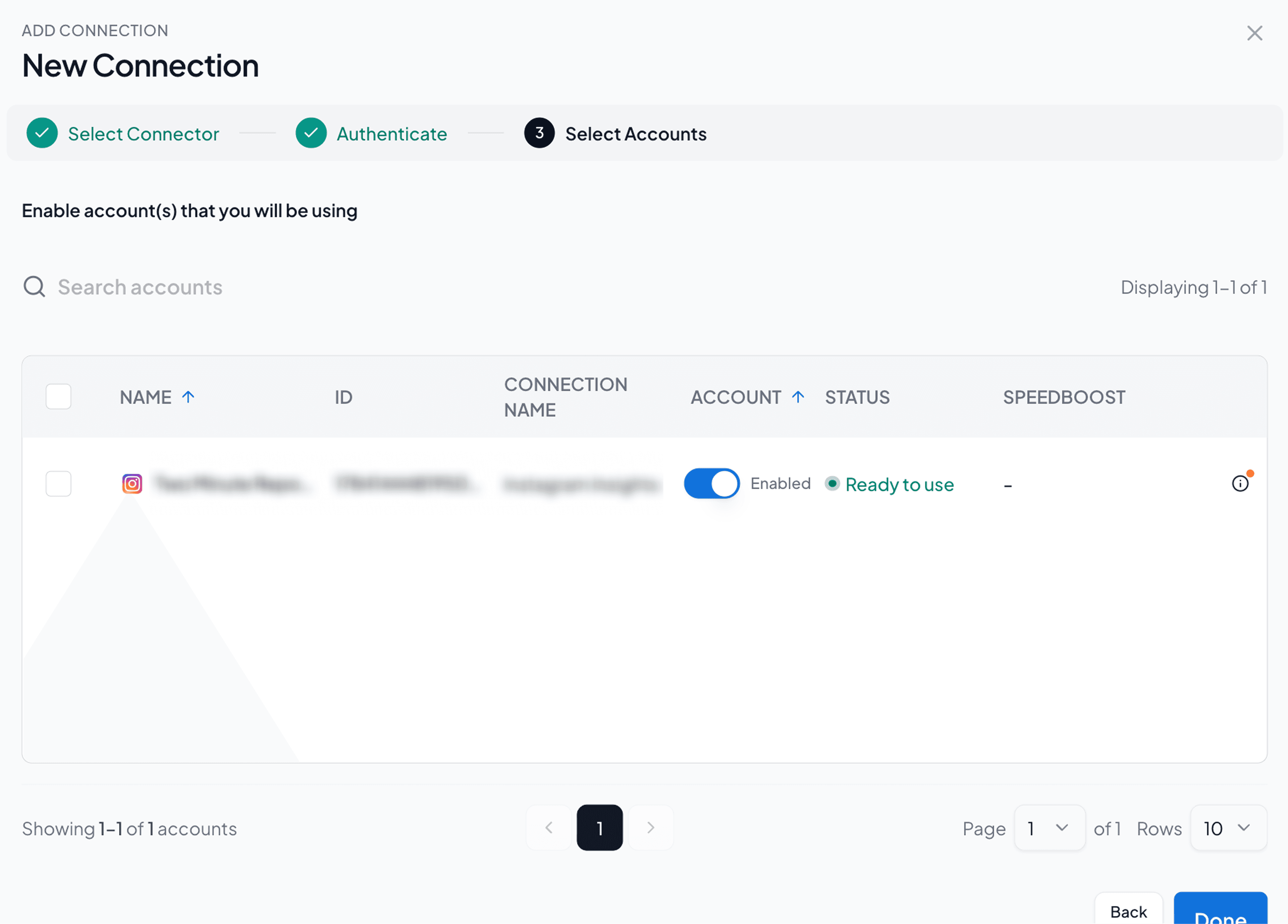This screenshot has height=924, width=1288.
Task: Go to Authenticate step
Action: pyautogui.click(x=392, y=134)
